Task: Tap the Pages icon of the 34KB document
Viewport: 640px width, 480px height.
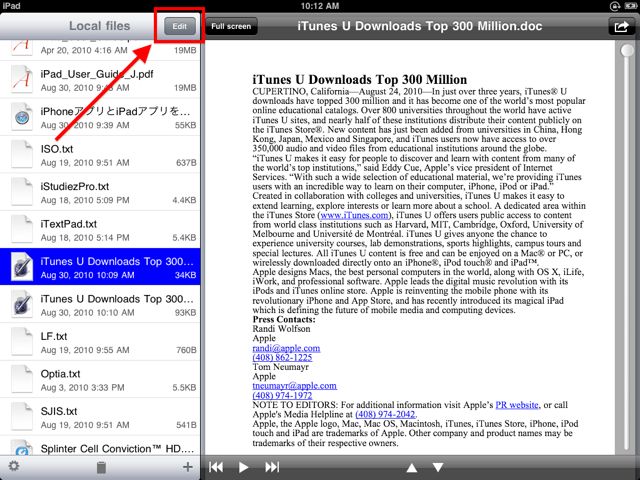Action: pyautogui.click(x=21, y=267)
